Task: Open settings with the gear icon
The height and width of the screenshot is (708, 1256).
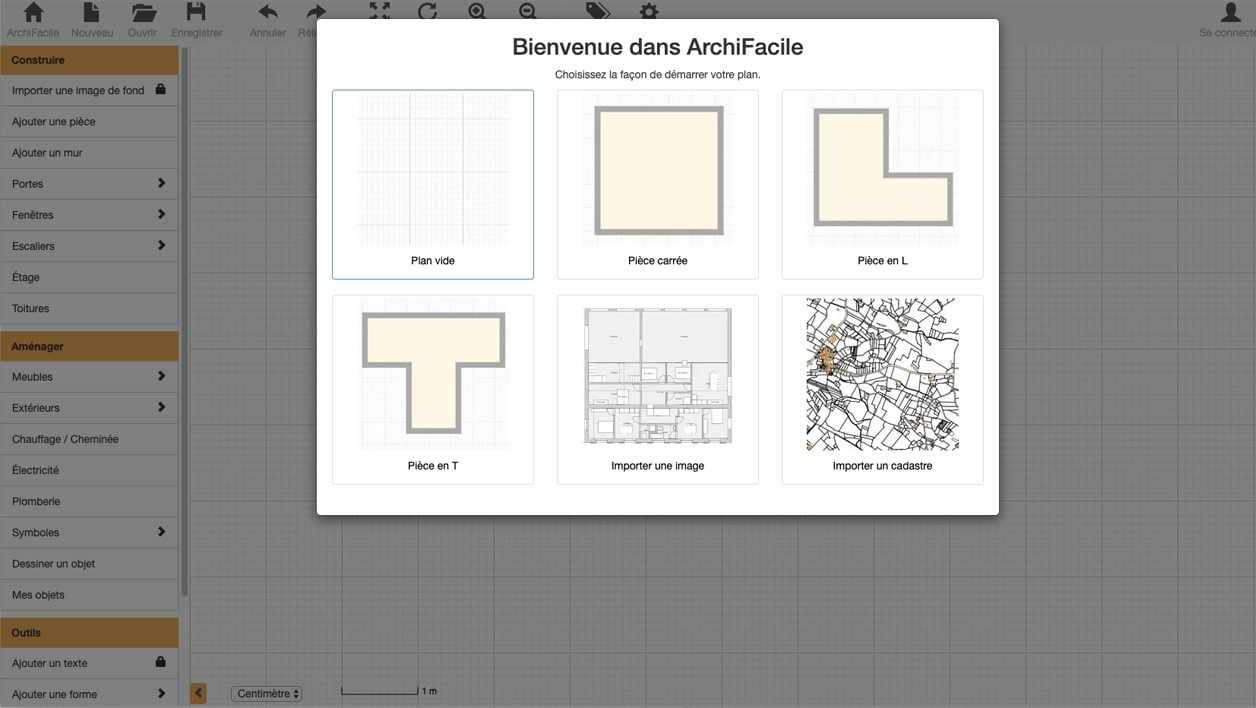Action: pyautogui.click(x=649, y=11)
